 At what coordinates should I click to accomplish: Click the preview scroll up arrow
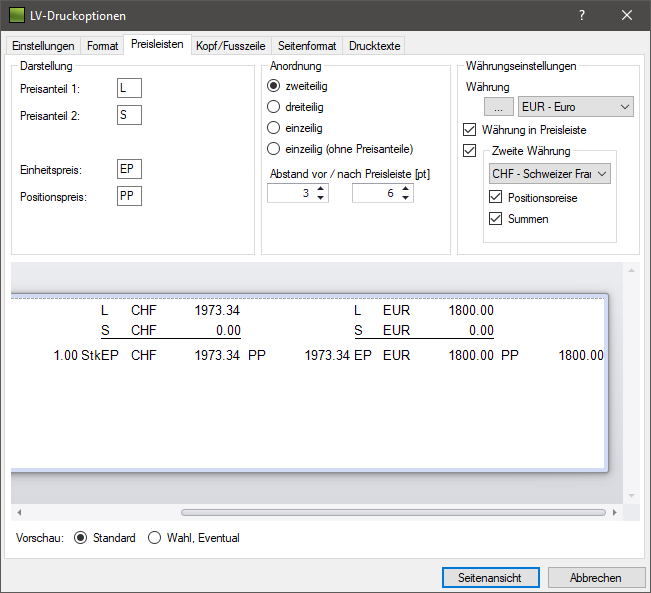click(x=631, y=270)
